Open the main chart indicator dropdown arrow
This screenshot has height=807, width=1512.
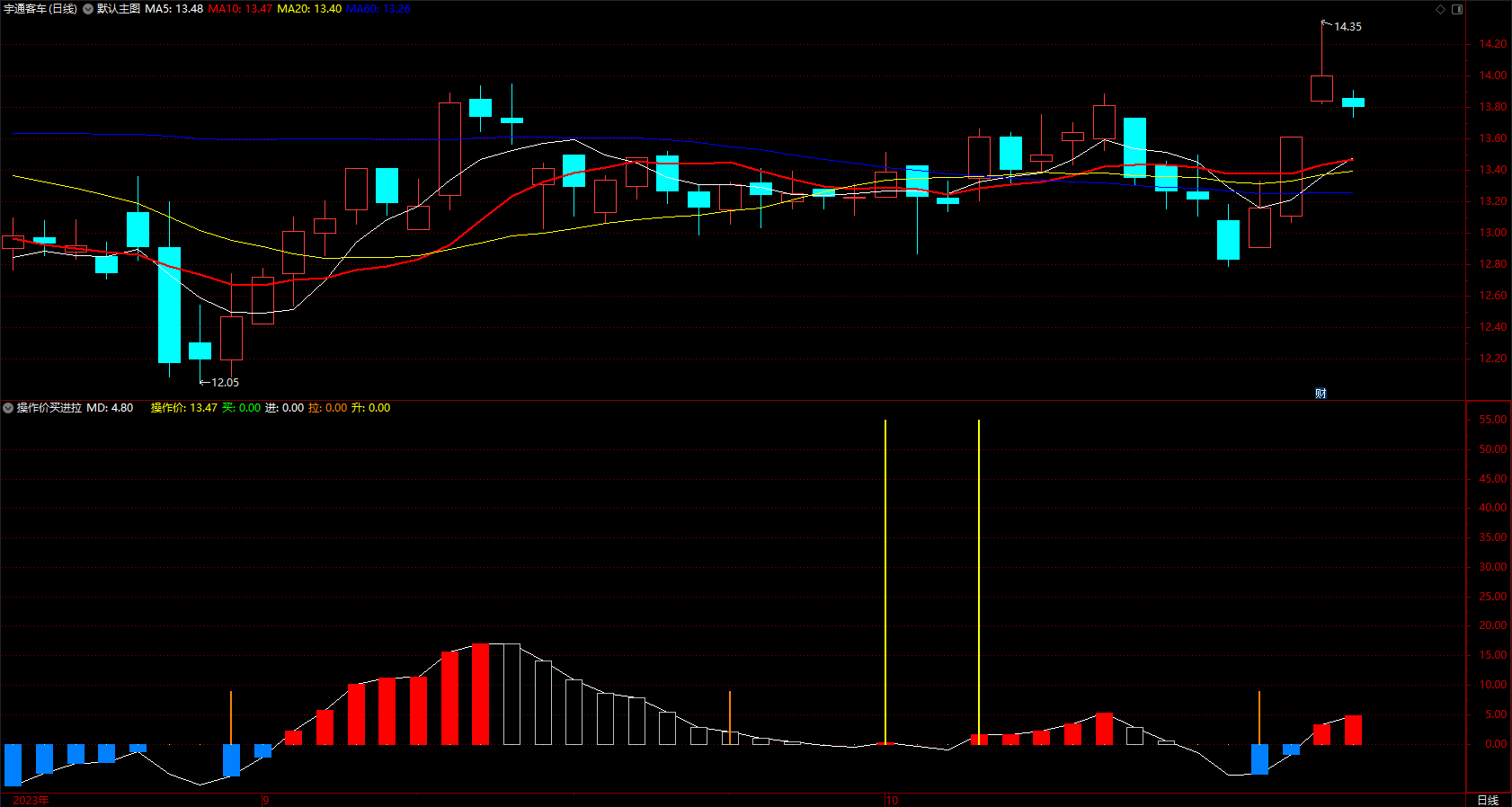point(88,9)
